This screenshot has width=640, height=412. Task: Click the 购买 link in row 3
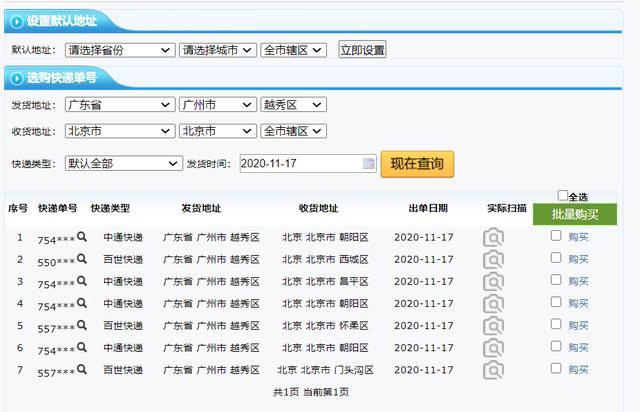(578, 281)
